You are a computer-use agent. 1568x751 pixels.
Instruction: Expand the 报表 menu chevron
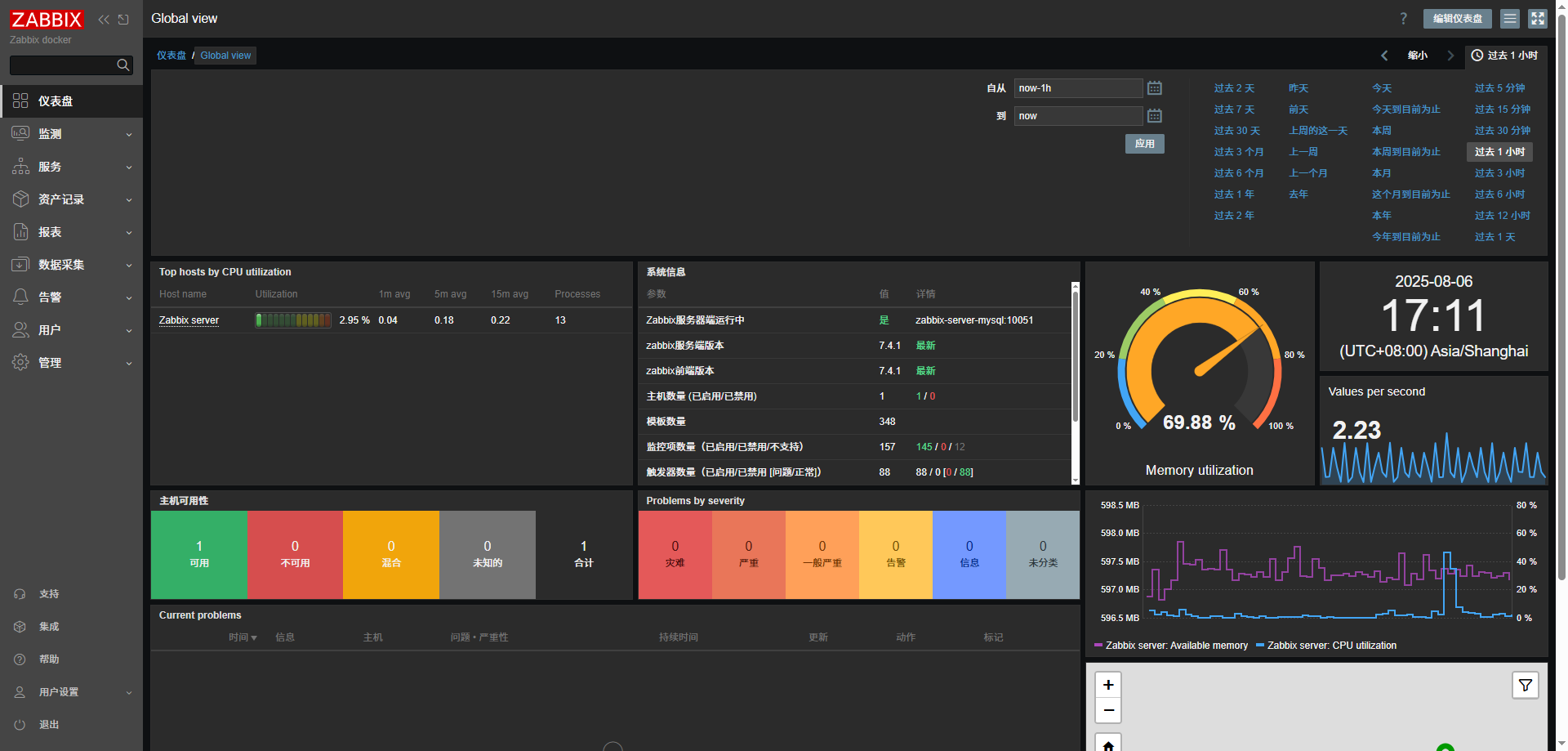pos(129,233)
